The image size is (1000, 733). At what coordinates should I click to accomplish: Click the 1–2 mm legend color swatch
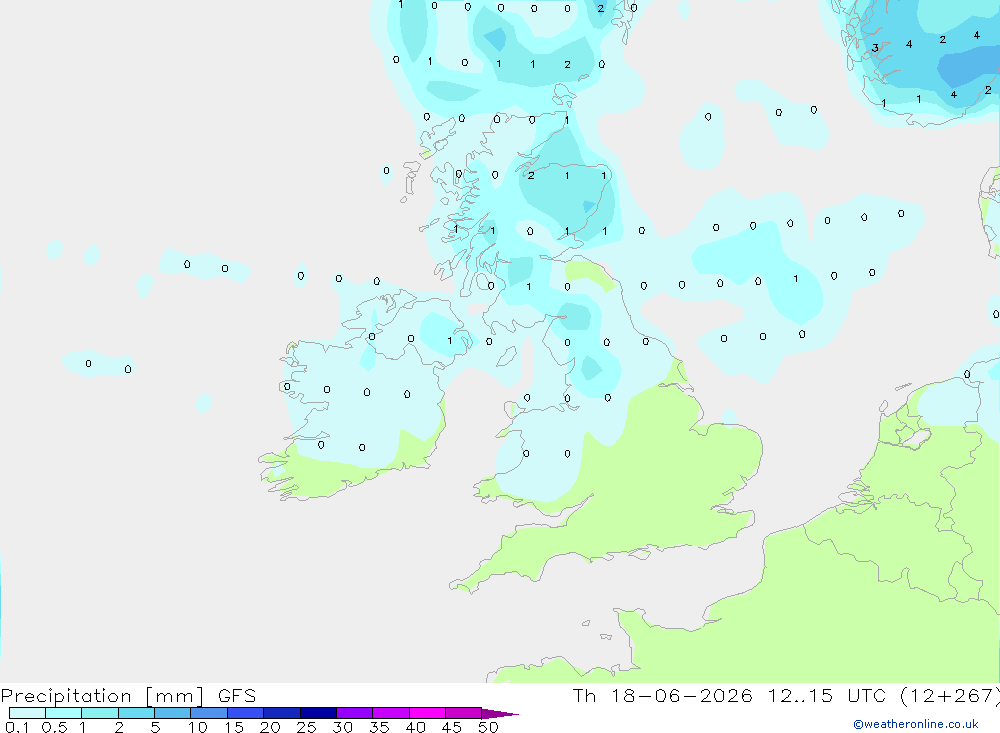[x=100, y=713]
